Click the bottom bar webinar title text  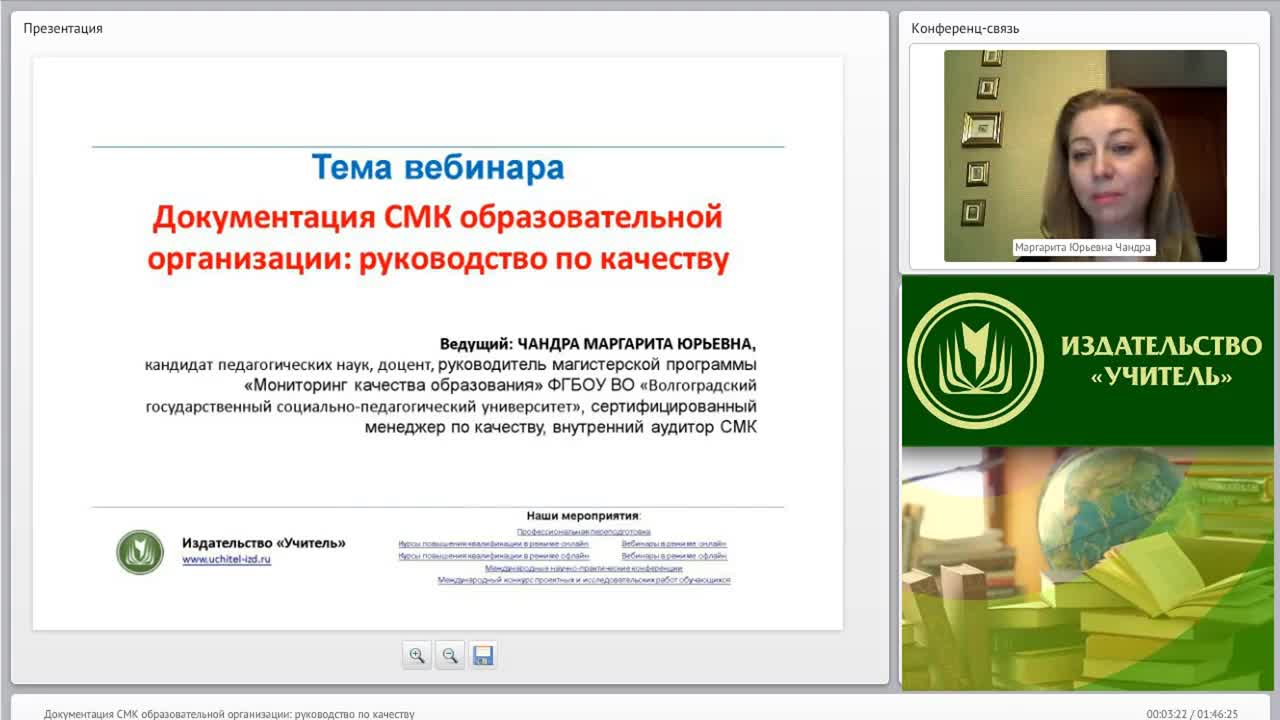click(x=229, y=714)
